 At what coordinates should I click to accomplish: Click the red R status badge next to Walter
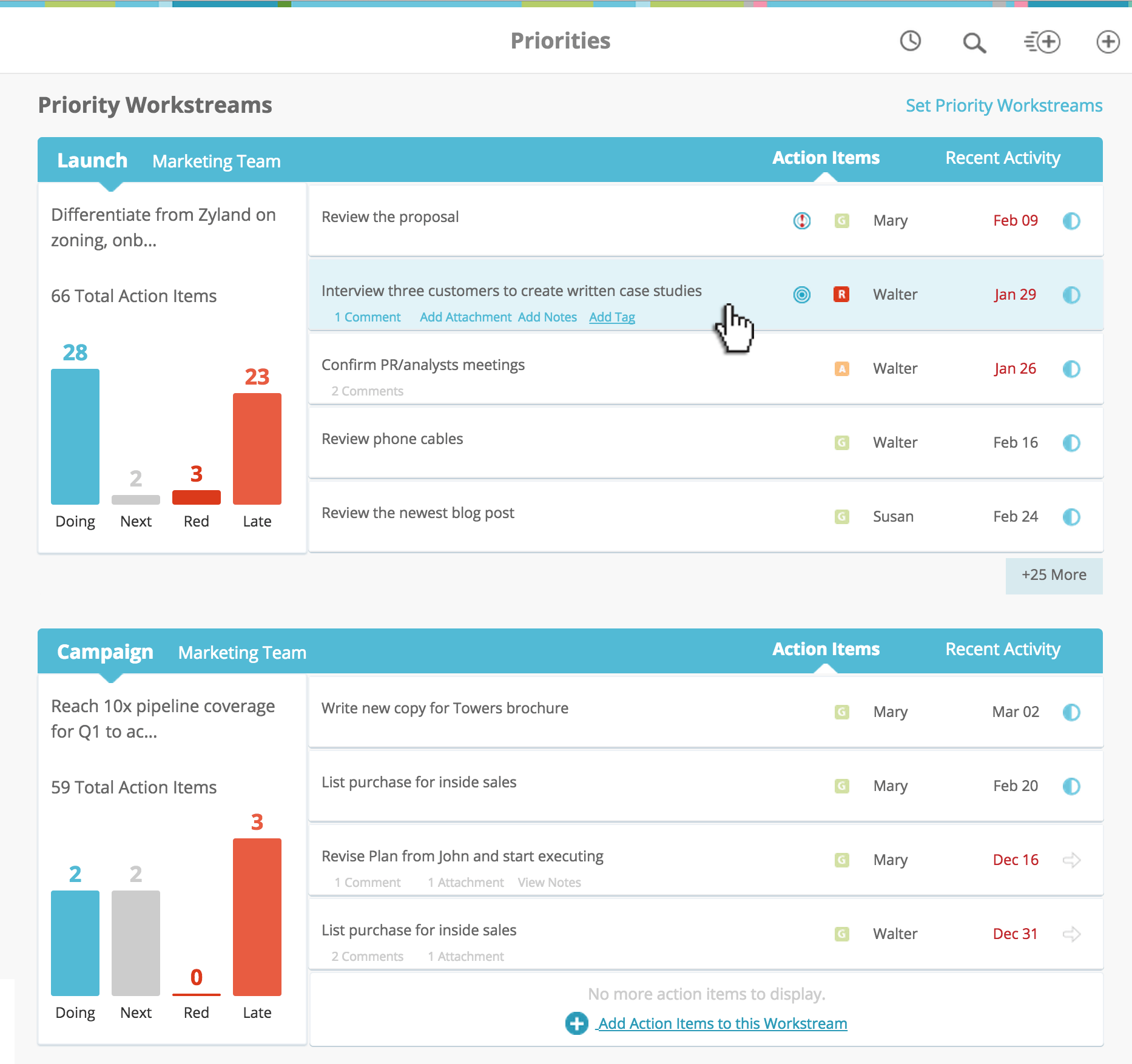pos(841,295)
